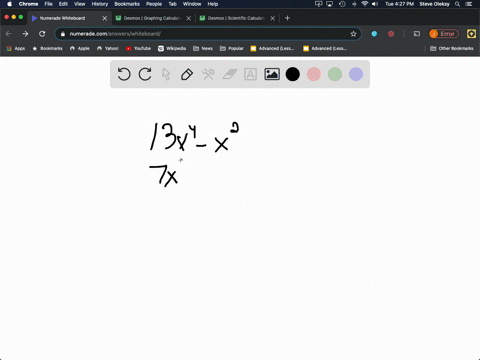Image resolution: width=480 pixels, height=360 pixels.
Task: Expand the first Advanced bookmarks folder
Action: pos(272,48)
